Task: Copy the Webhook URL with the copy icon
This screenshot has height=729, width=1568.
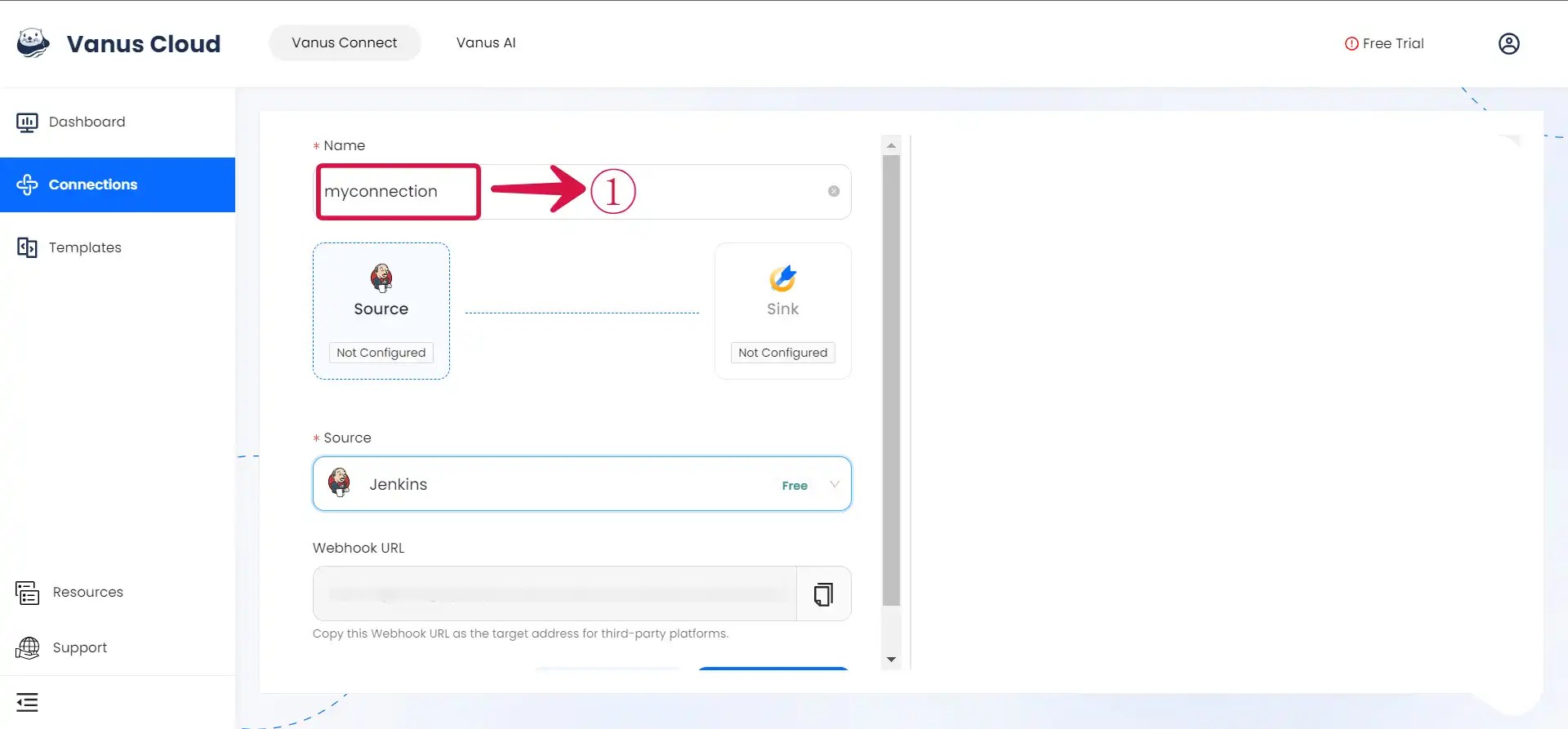Action: tap(824, 593)
